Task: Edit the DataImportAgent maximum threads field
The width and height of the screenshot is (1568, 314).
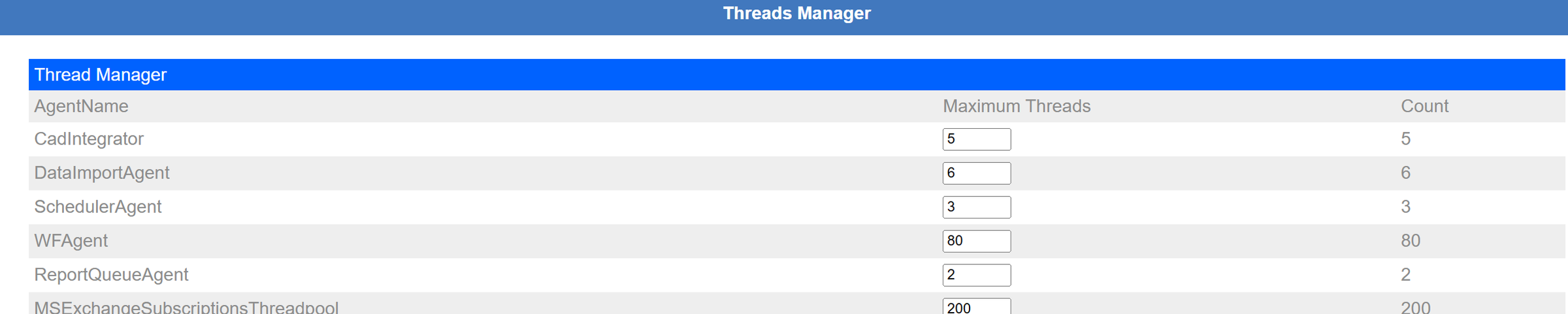Action: coord(976,173)
